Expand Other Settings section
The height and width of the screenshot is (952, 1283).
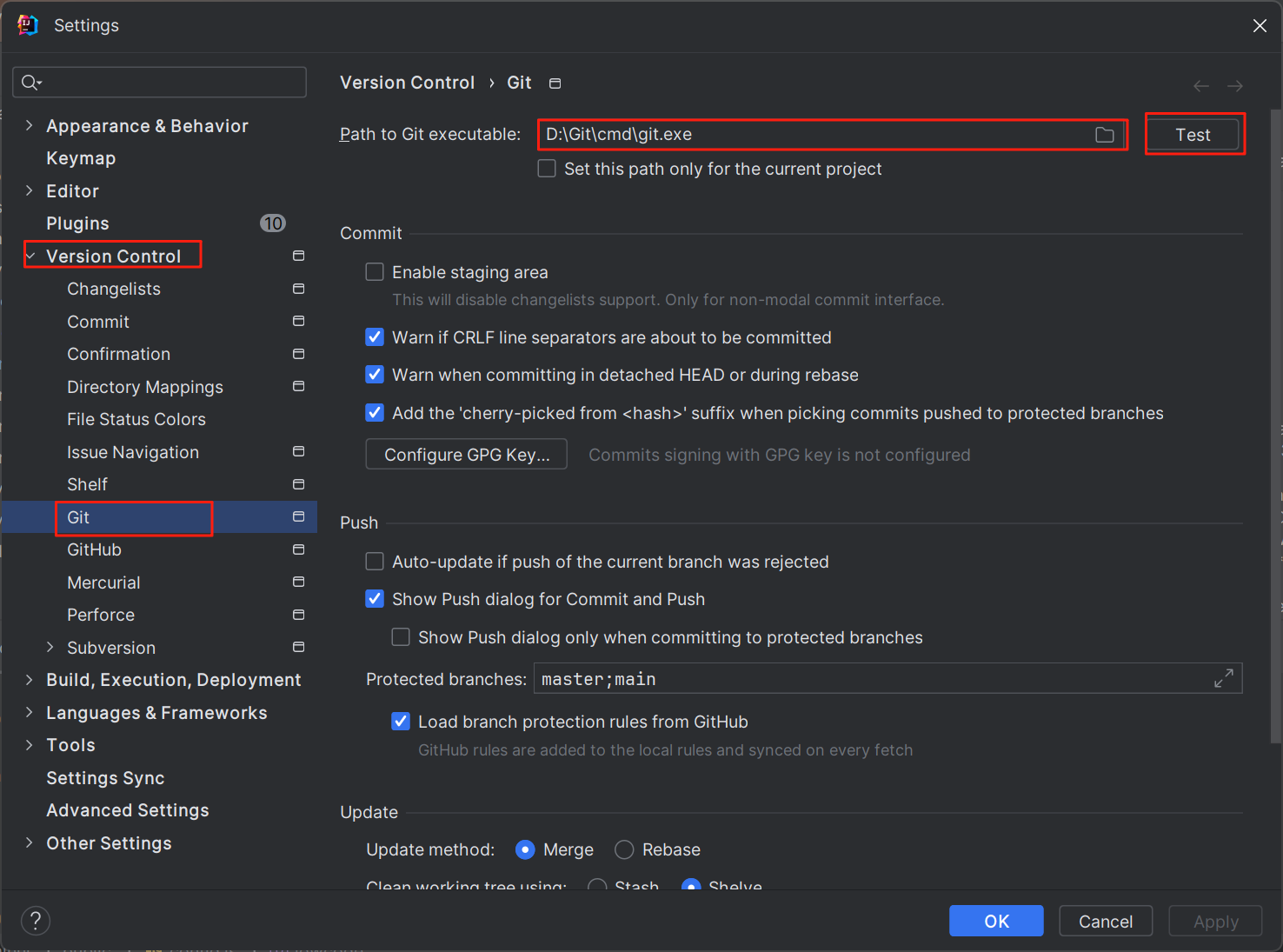click(x=30, y=842)
